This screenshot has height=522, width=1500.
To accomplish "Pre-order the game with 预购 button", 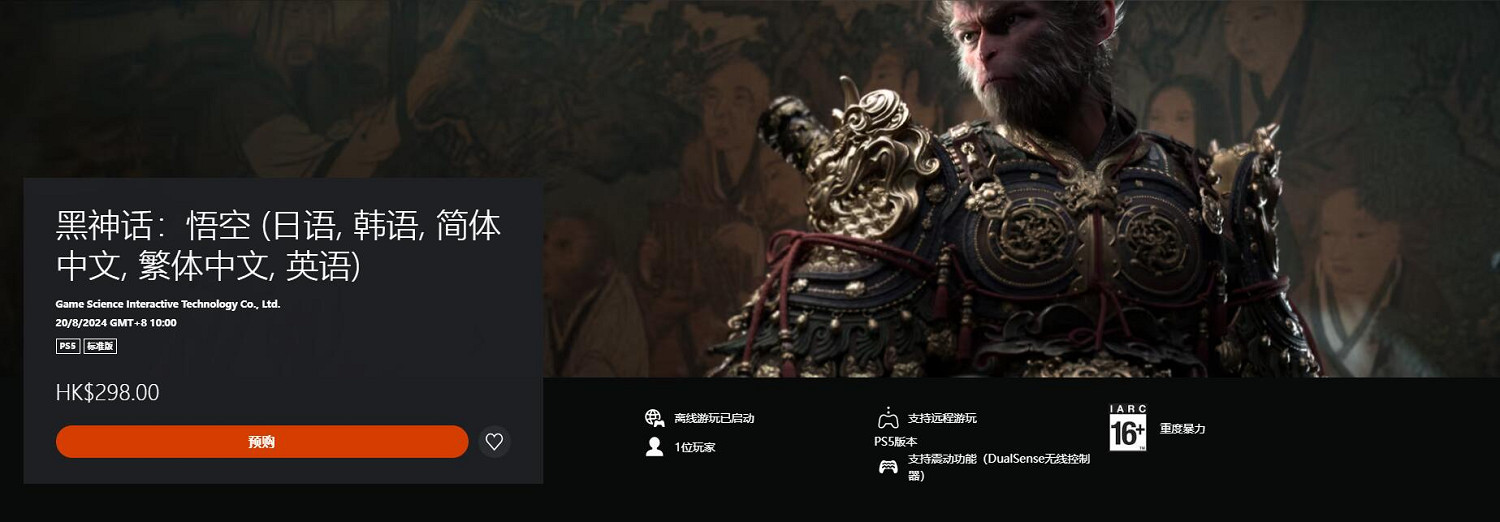I will 262,441.
